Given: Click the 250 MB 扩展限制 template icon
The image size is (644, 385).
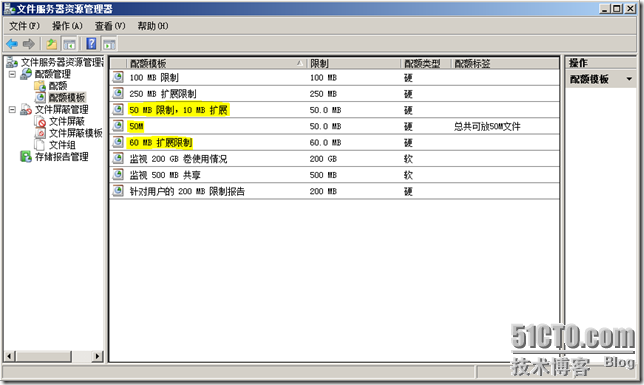Looking at the screenshot, I should pos(118,93).
